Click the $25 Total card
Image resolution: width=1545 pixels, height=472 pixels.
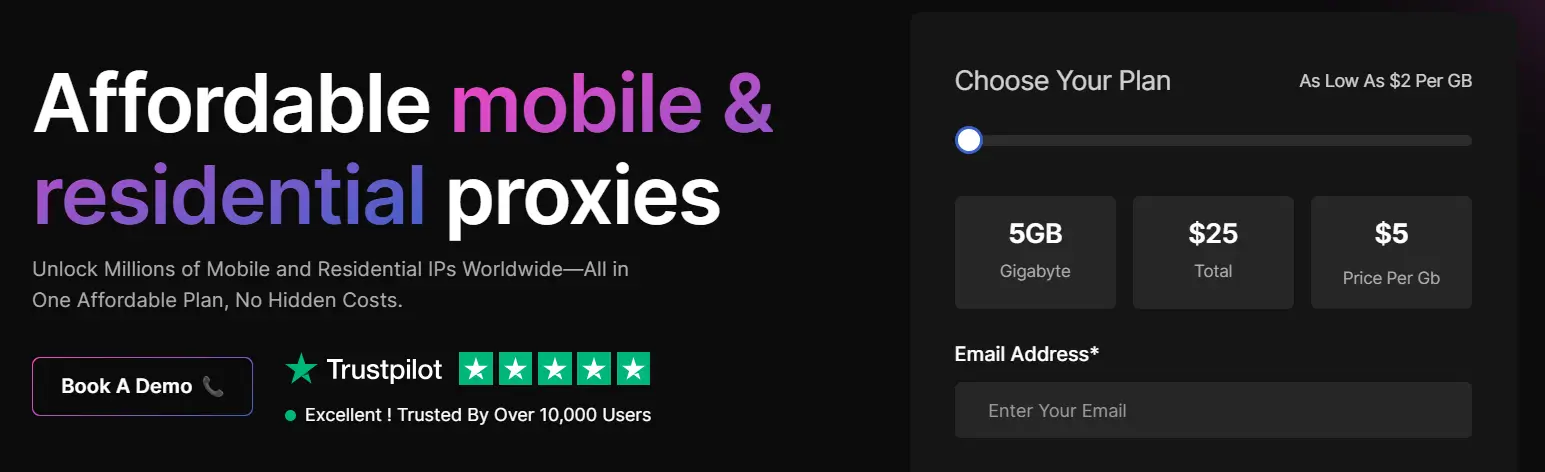pos(1213,252)
